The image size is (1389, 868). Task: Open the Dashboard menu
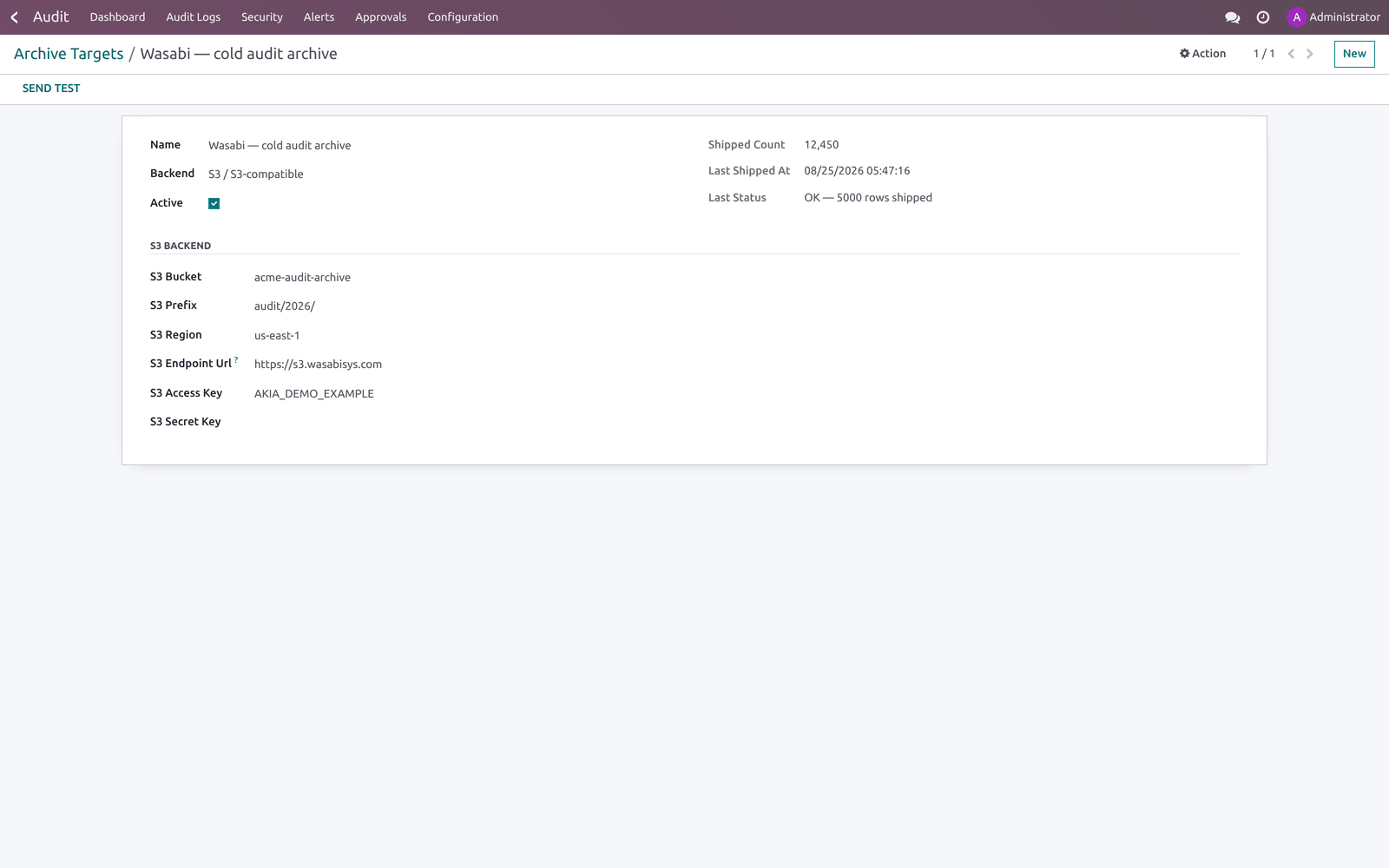pyautogui.click(x=117, y=17)
